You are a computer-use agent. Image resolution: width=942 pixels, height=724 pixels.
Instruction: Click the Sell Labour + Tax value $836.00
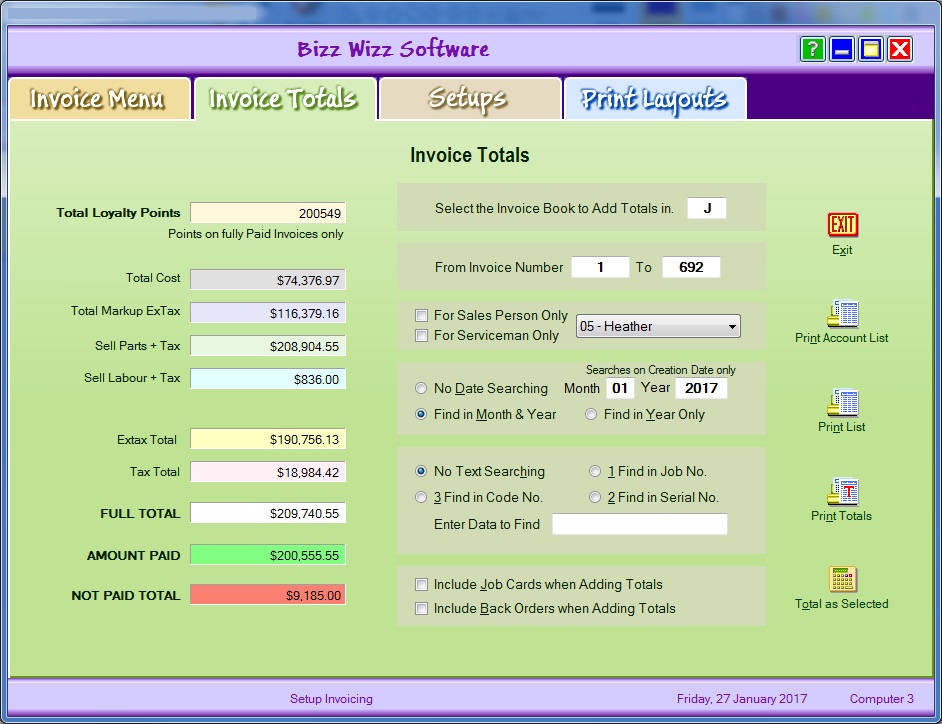[268, 379]
